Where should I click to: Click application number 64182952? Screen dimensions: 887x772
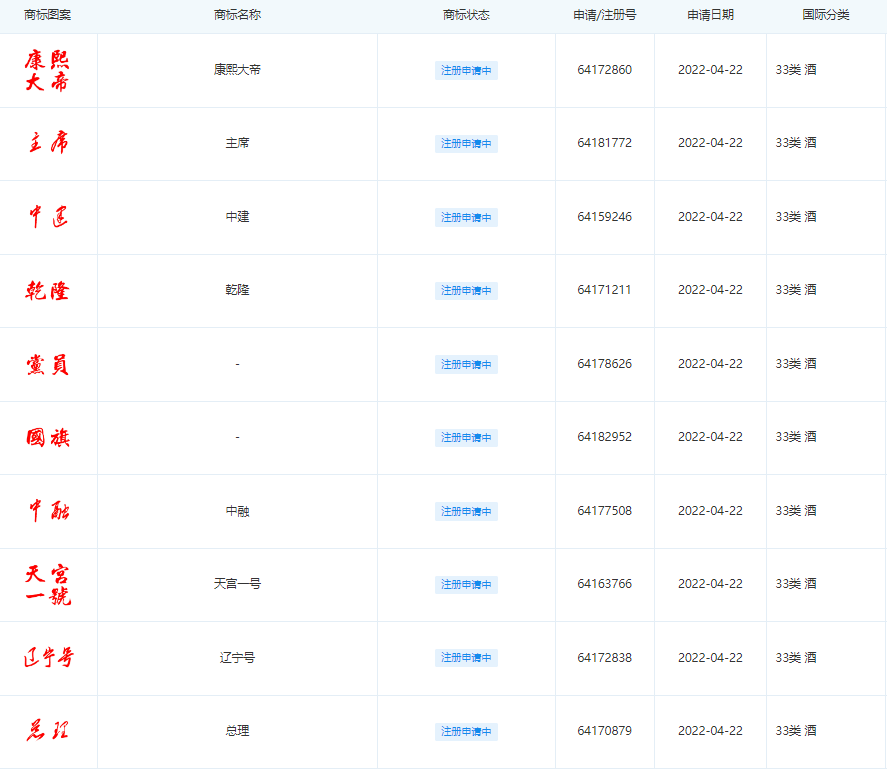[605, 437]
